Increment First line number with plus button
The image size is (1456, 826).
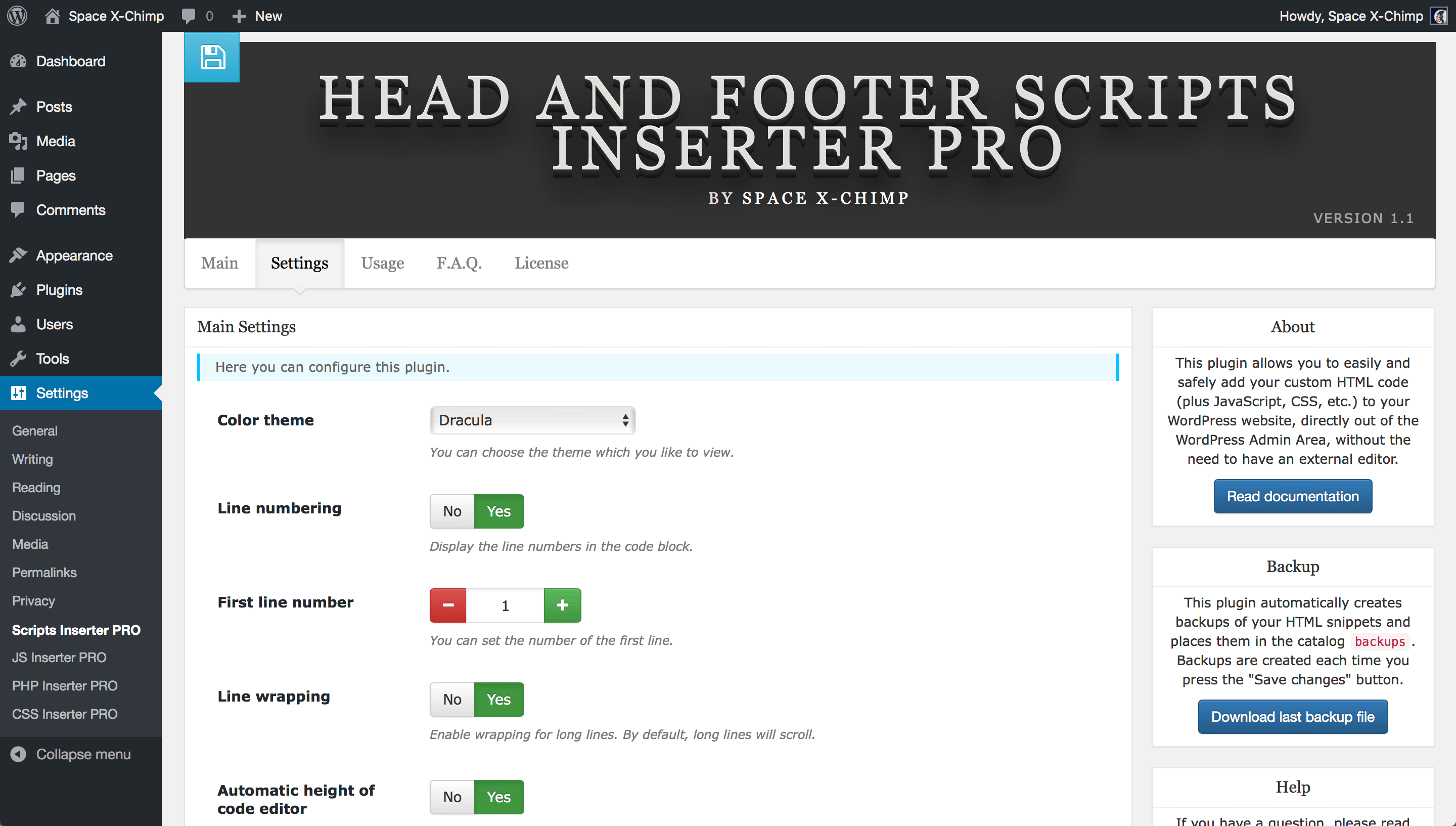click(562, 605)
